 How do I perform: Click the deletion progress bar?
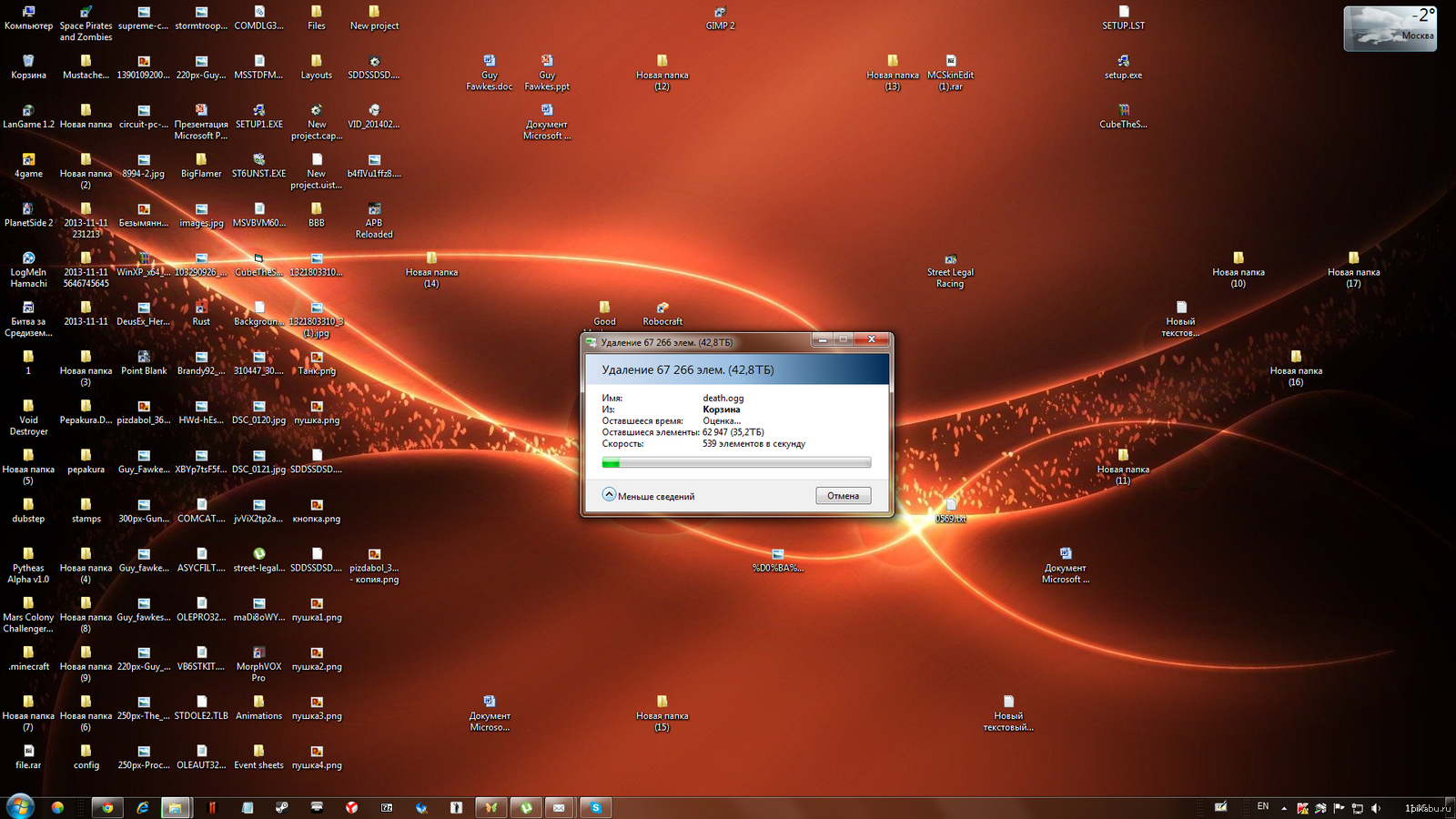click(x=736, y=463)
